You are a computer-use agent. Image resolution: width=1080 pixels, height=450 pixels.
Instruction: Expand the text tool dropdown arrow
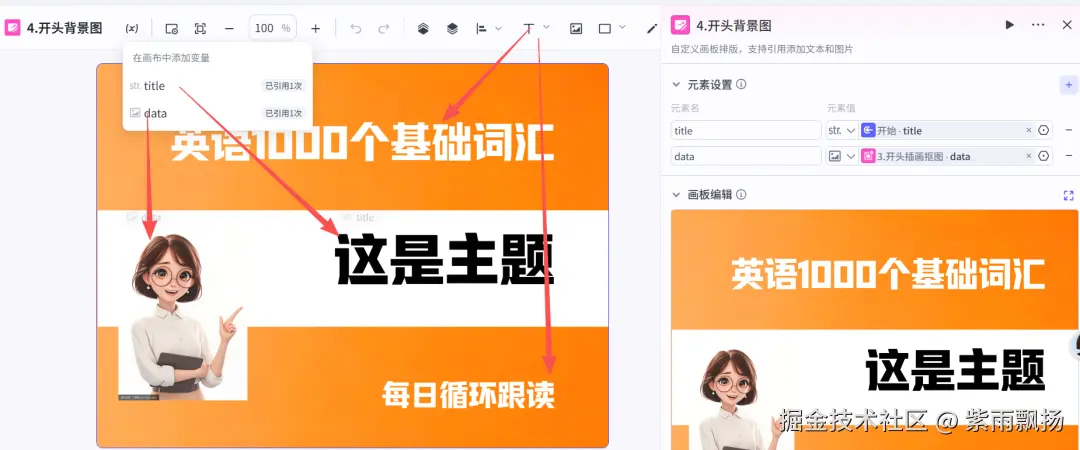click(x=546, y=27)
